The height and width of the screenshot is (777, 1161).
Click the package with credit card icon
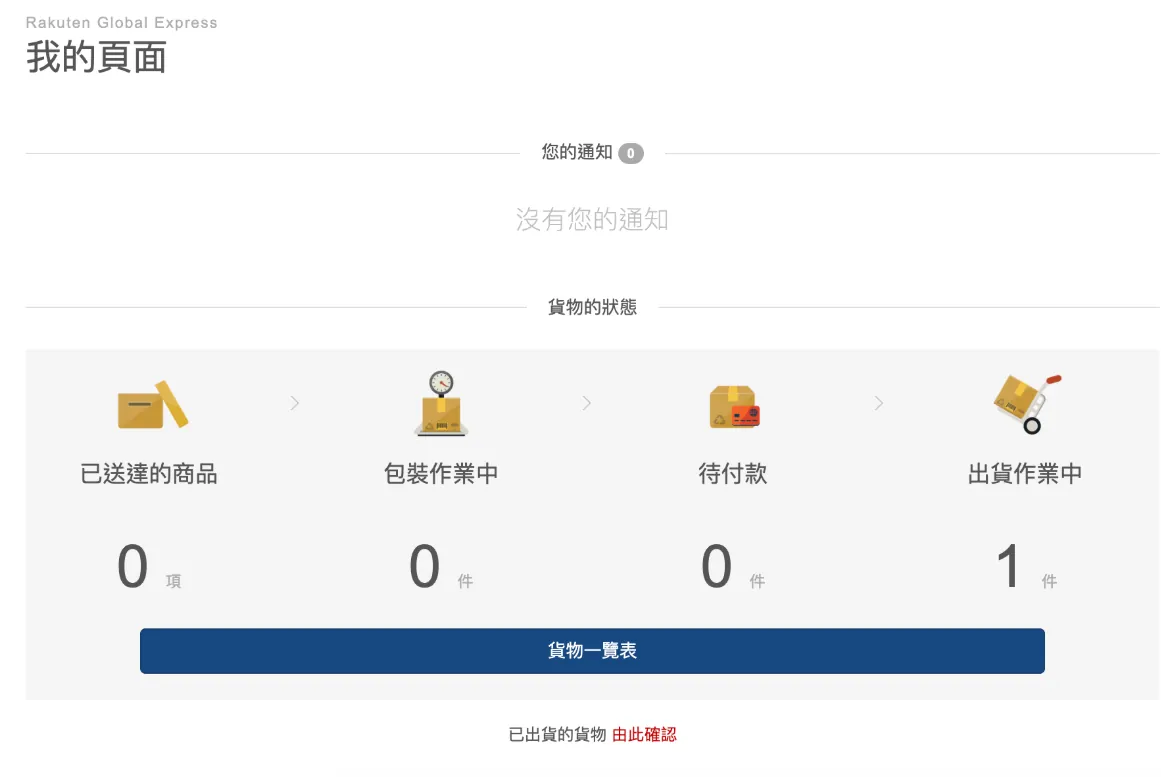(x=734, y=406)
